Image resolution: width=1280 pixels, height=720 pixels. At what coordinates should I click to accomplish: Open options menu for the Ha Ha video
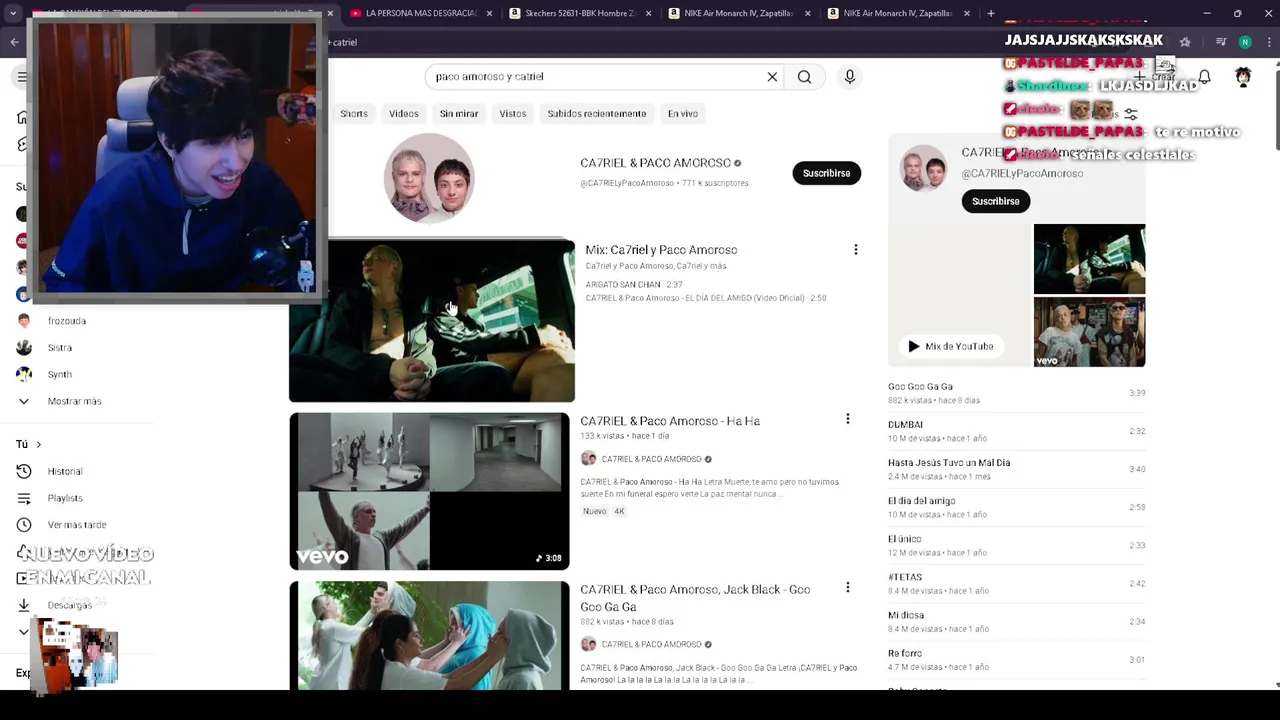[x=847, y=419]
